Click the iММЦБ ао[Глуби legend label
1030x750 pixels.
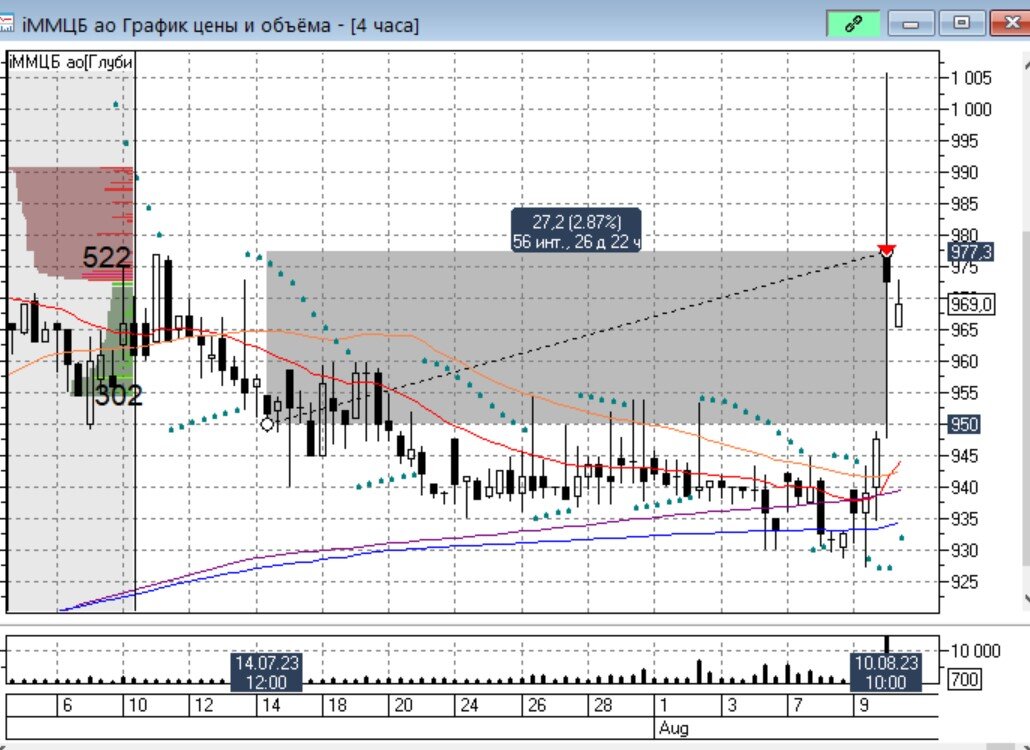(71, 62)
